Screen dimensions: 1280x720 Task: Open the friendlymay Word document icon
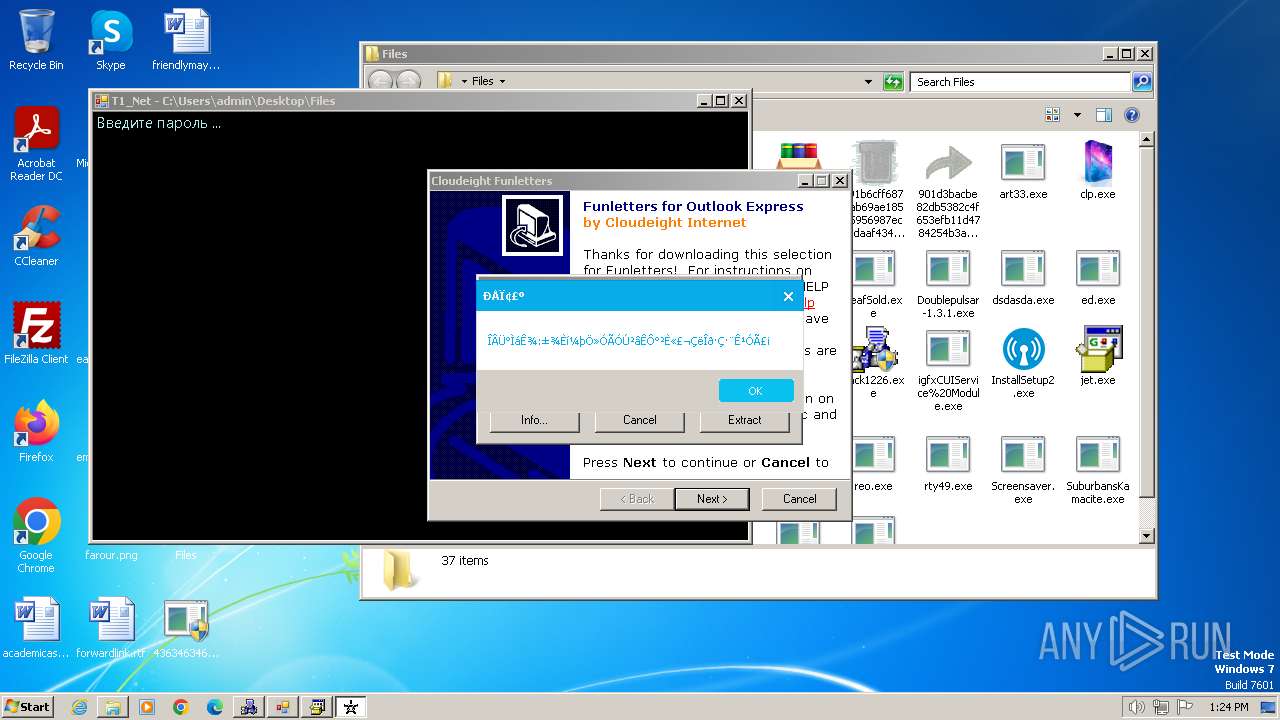tap(186, 40)
